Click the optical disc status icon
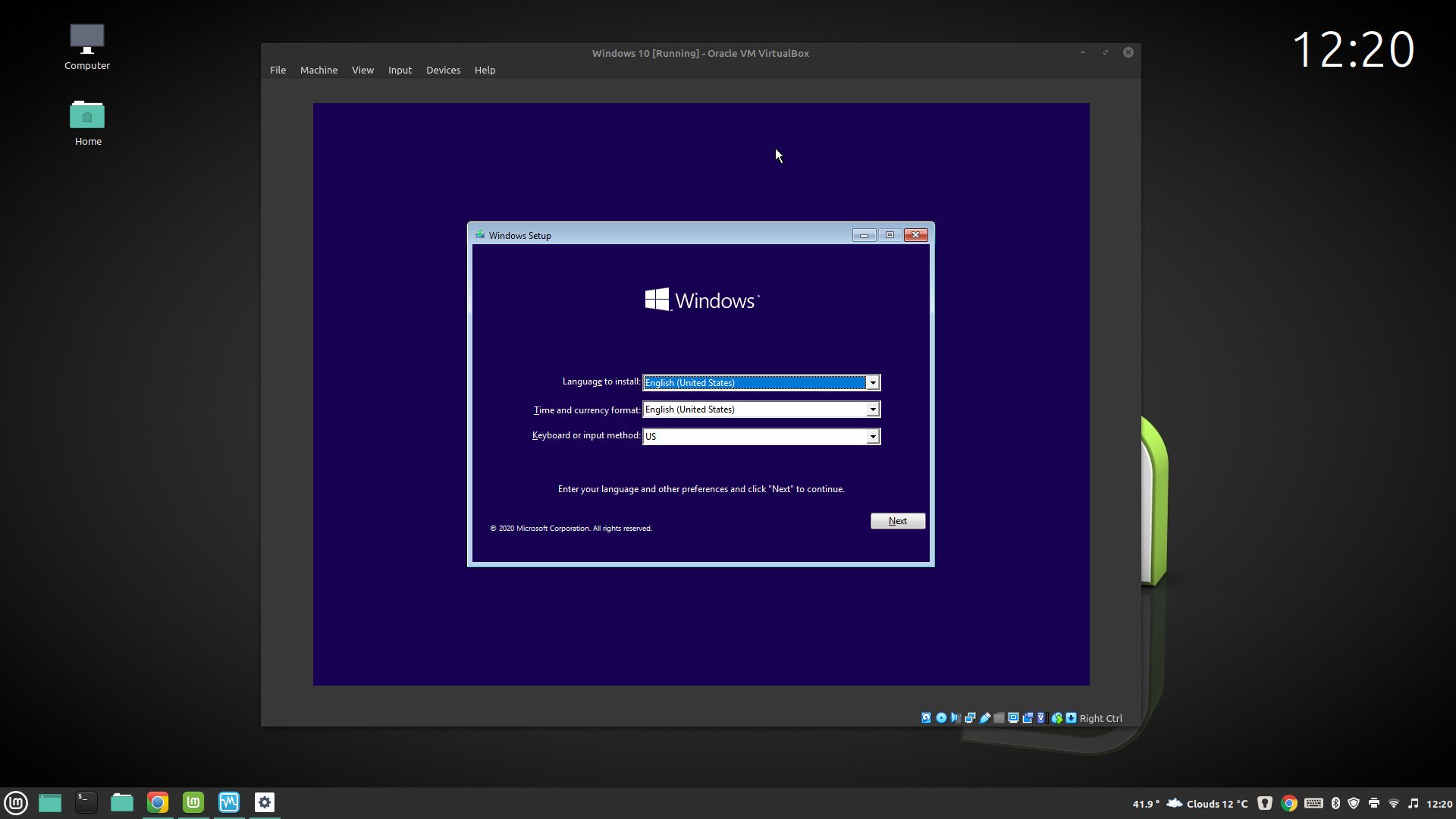The width and height of the screenshot is (1456, 819). point(941,717)
